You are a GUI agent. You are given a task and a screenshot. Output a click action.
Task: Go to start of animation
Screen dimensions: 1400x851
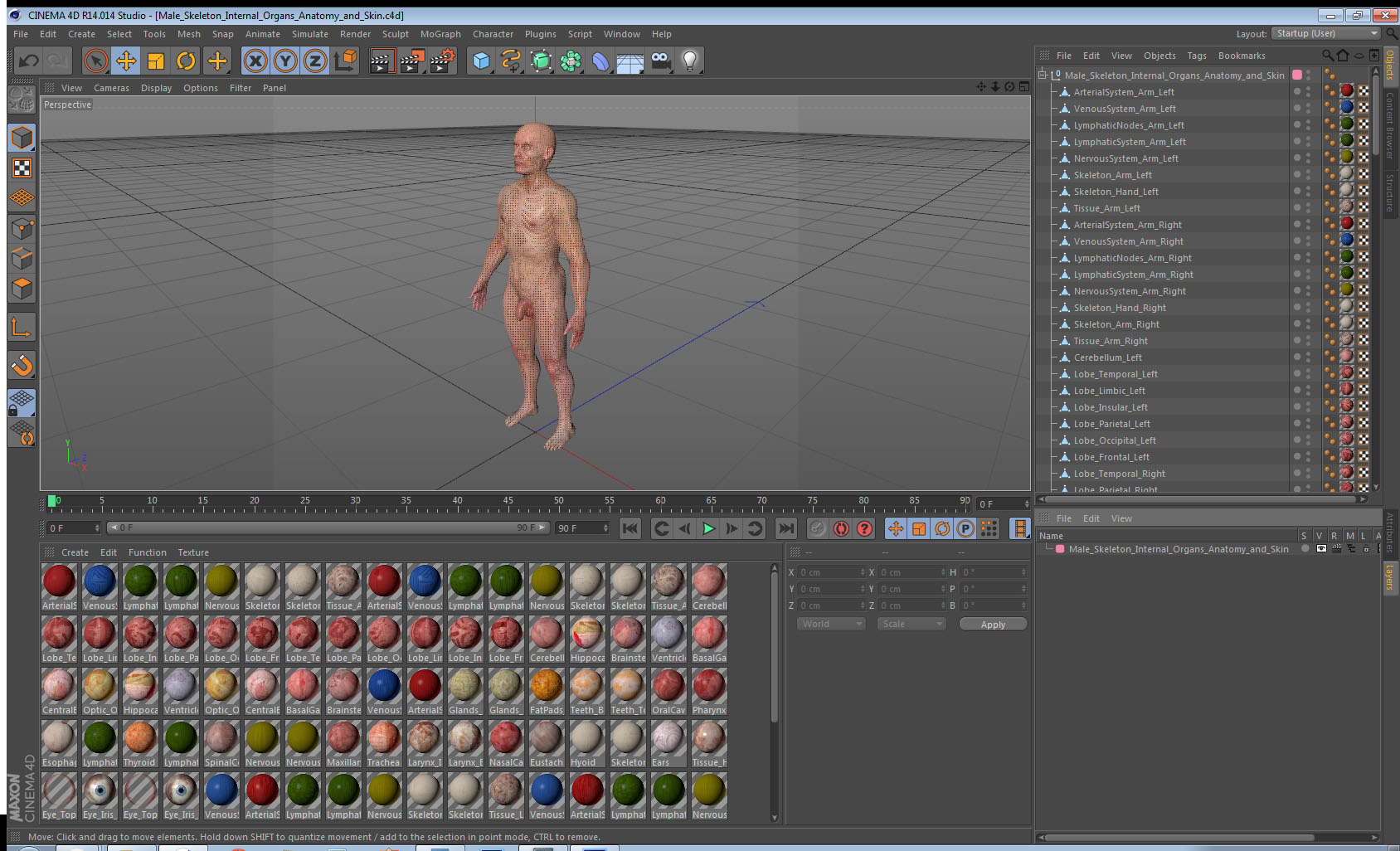coord(630,528)
